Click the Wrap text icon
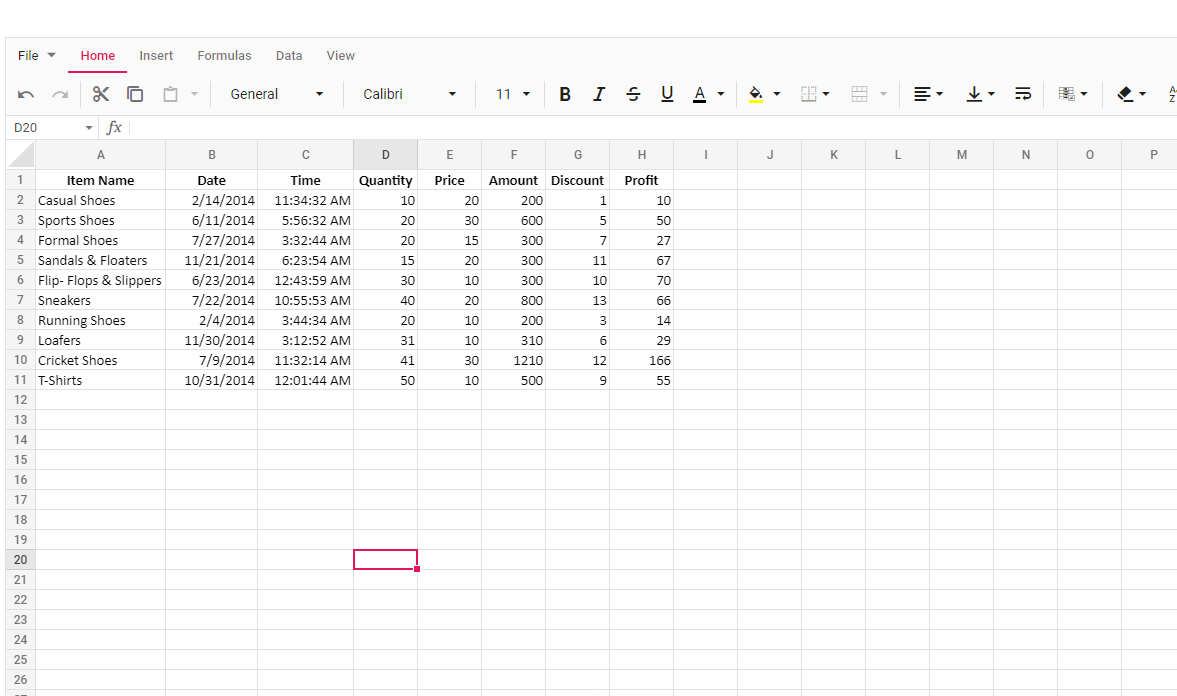The width and height of the screenshot is (1177, 696). point(1023,94)
